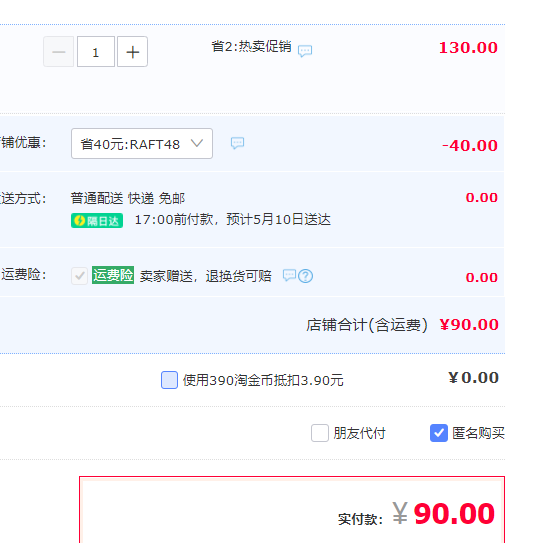Click the green 运费险 label badge
Screen dimensions: 537x543
click(x=113, y=275)
